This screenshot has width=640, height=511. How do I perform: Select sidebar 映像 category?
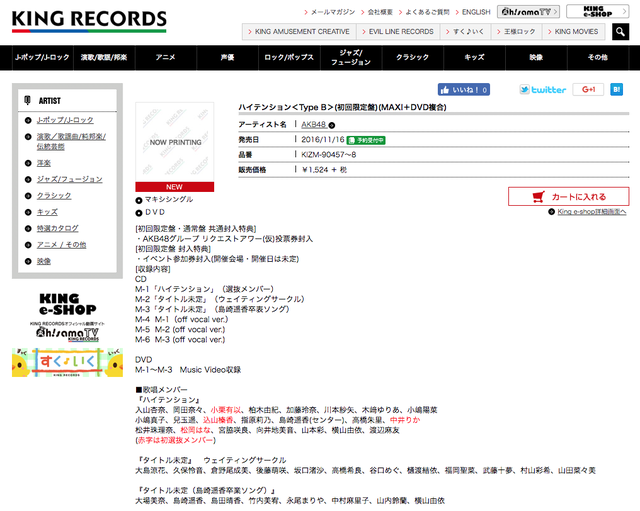44,261
